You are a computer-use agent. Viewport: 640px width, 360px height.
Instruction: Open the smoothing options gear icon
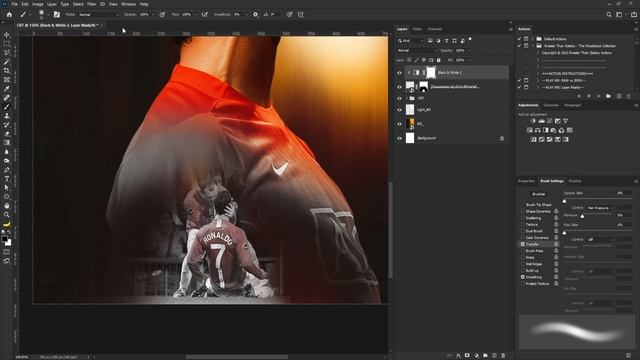coord(256,14)
